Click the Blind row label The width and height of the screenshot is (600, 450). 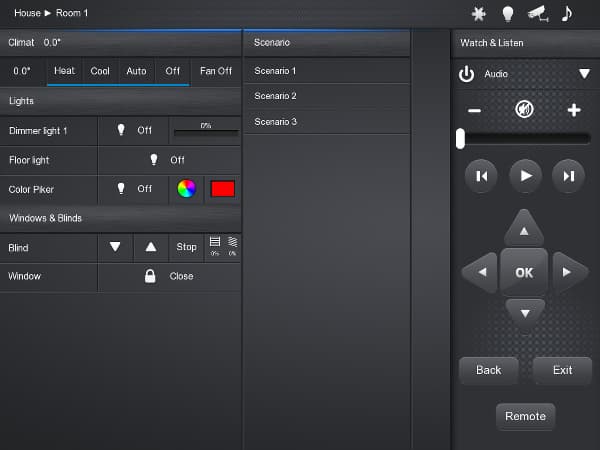pyautogui.click(x=18, y=248)
